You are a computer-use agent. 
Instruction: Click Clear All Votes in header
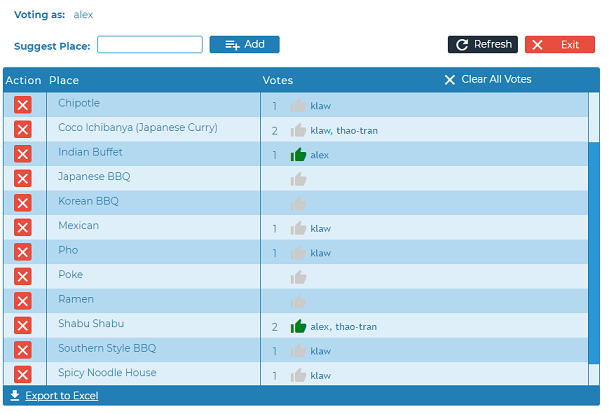click(x=488, y=80)
